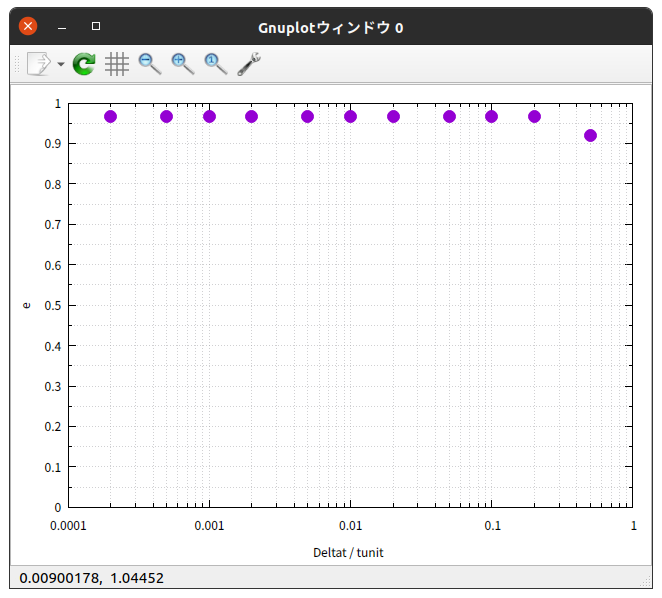Click x-axis tick label '0.01'
This screenshot has height=598, width=662.
pos(350,526)
